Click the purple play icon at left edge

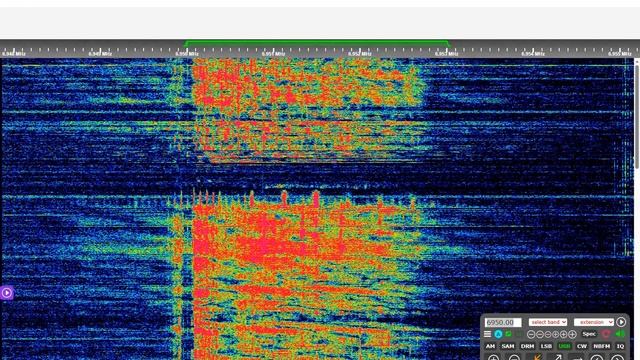7,293
